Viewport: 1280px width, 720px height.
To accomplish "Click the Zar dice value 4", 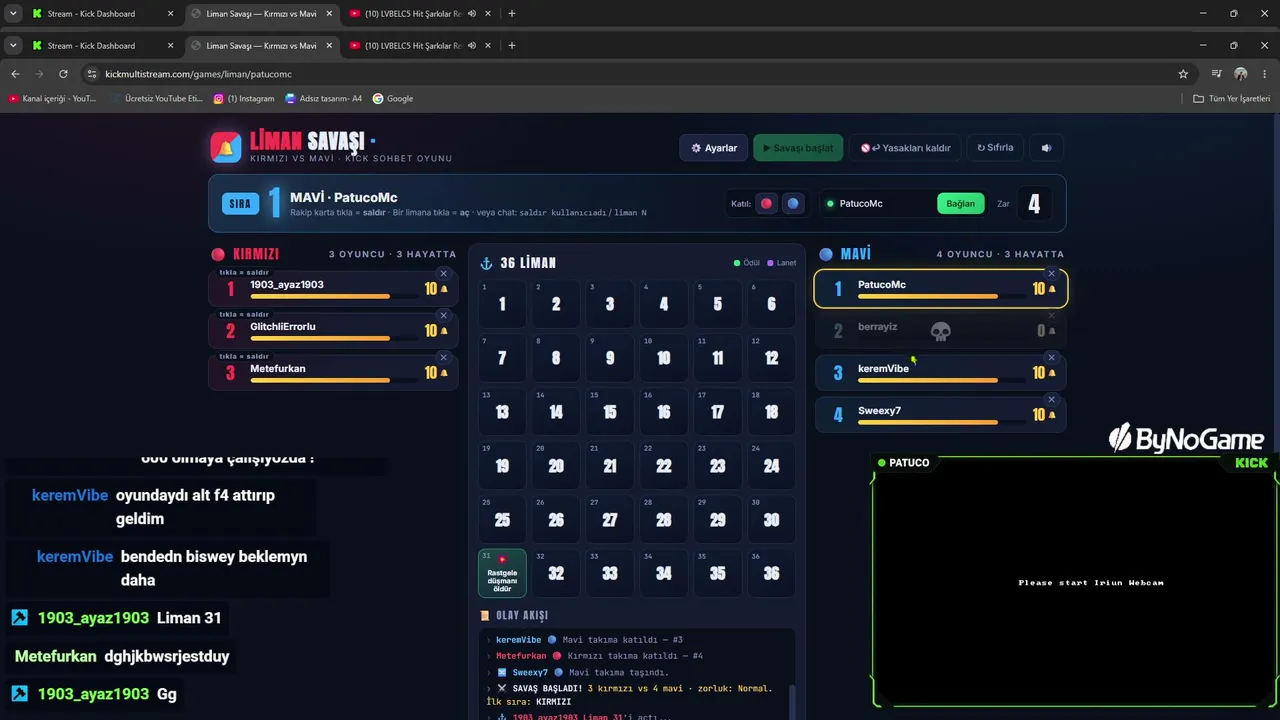I will click(x=1034, y=204).
